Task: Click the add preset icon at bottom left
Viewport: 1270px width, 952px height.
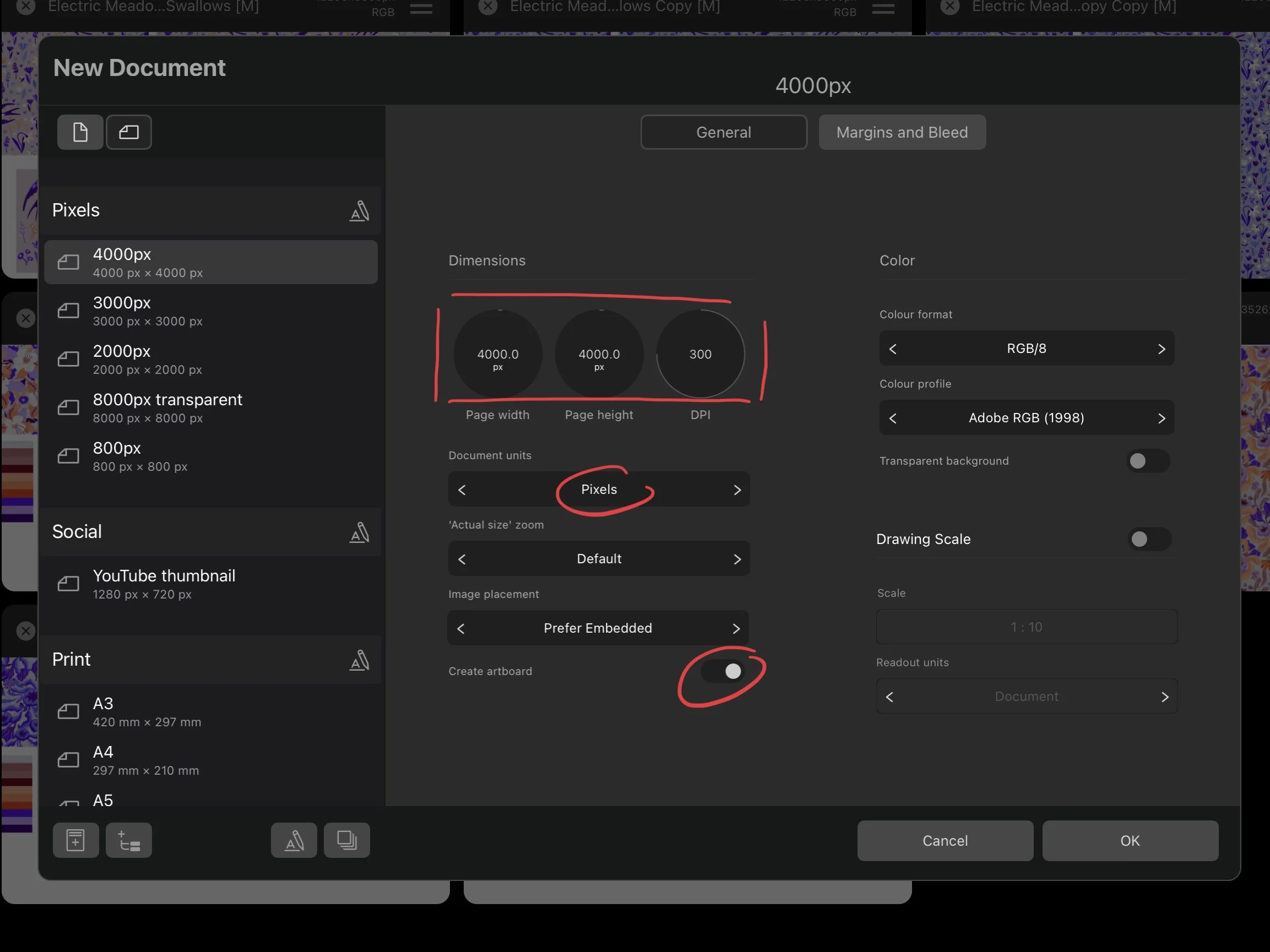Action: pos(76,840)
